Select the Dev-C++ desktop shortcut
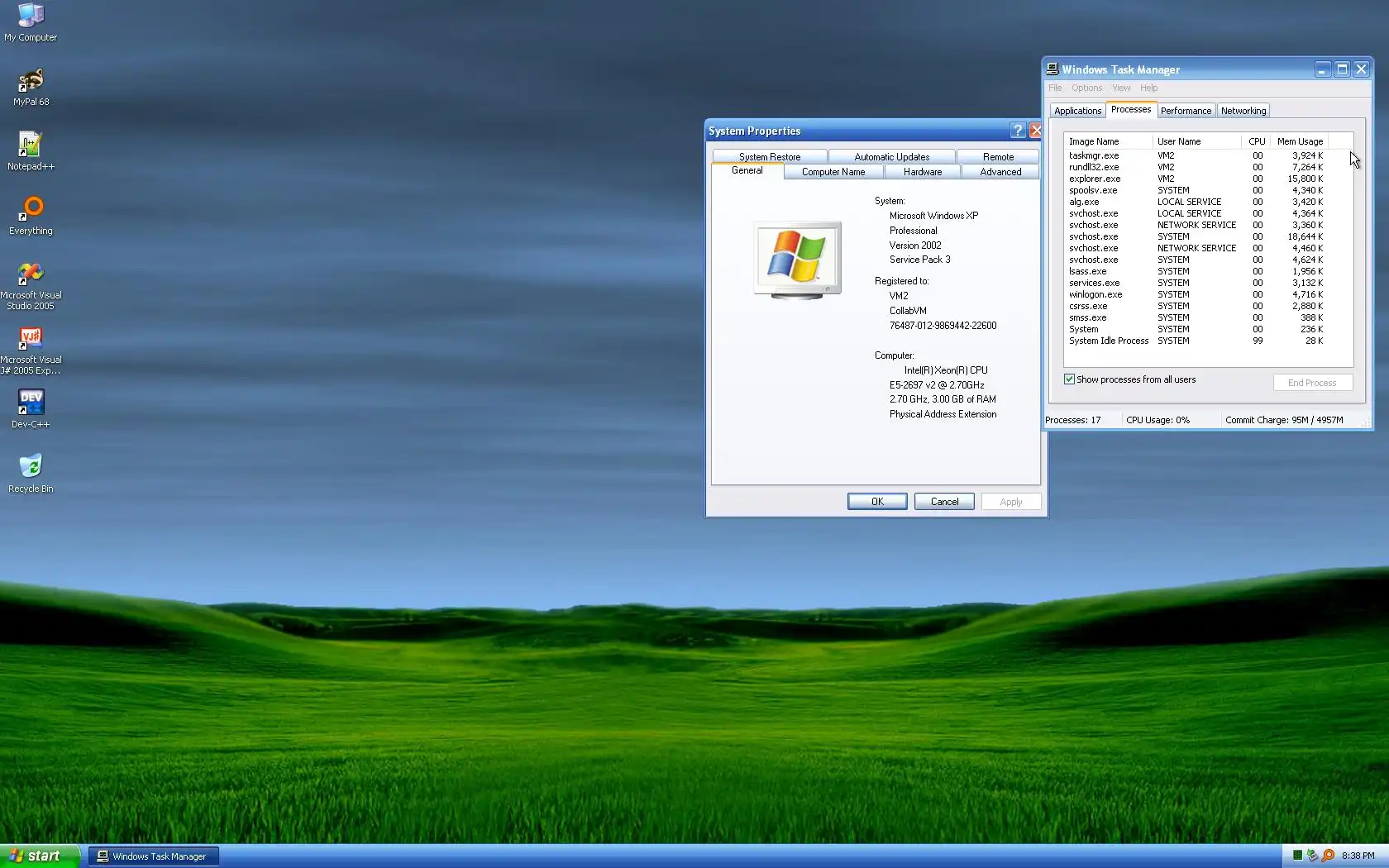 (x=31, y=410)
